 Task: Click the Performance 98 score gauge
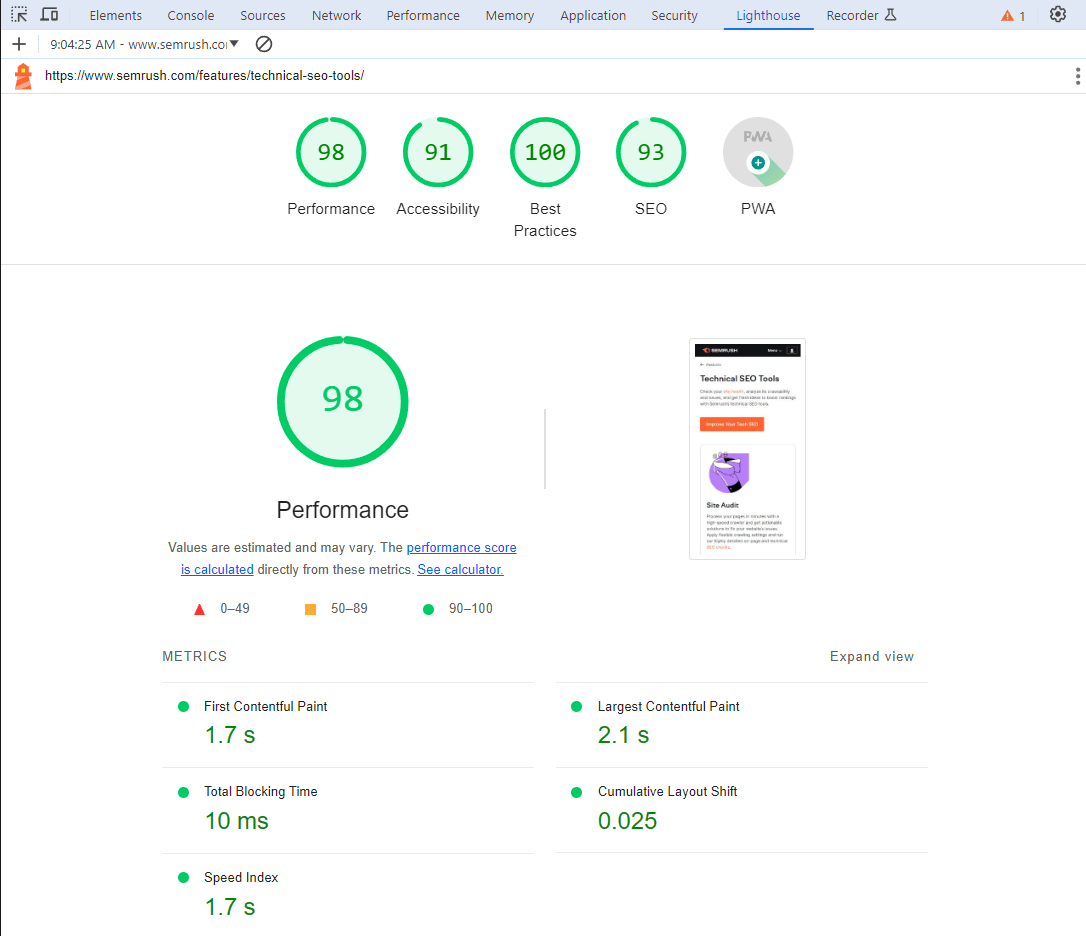343,401
